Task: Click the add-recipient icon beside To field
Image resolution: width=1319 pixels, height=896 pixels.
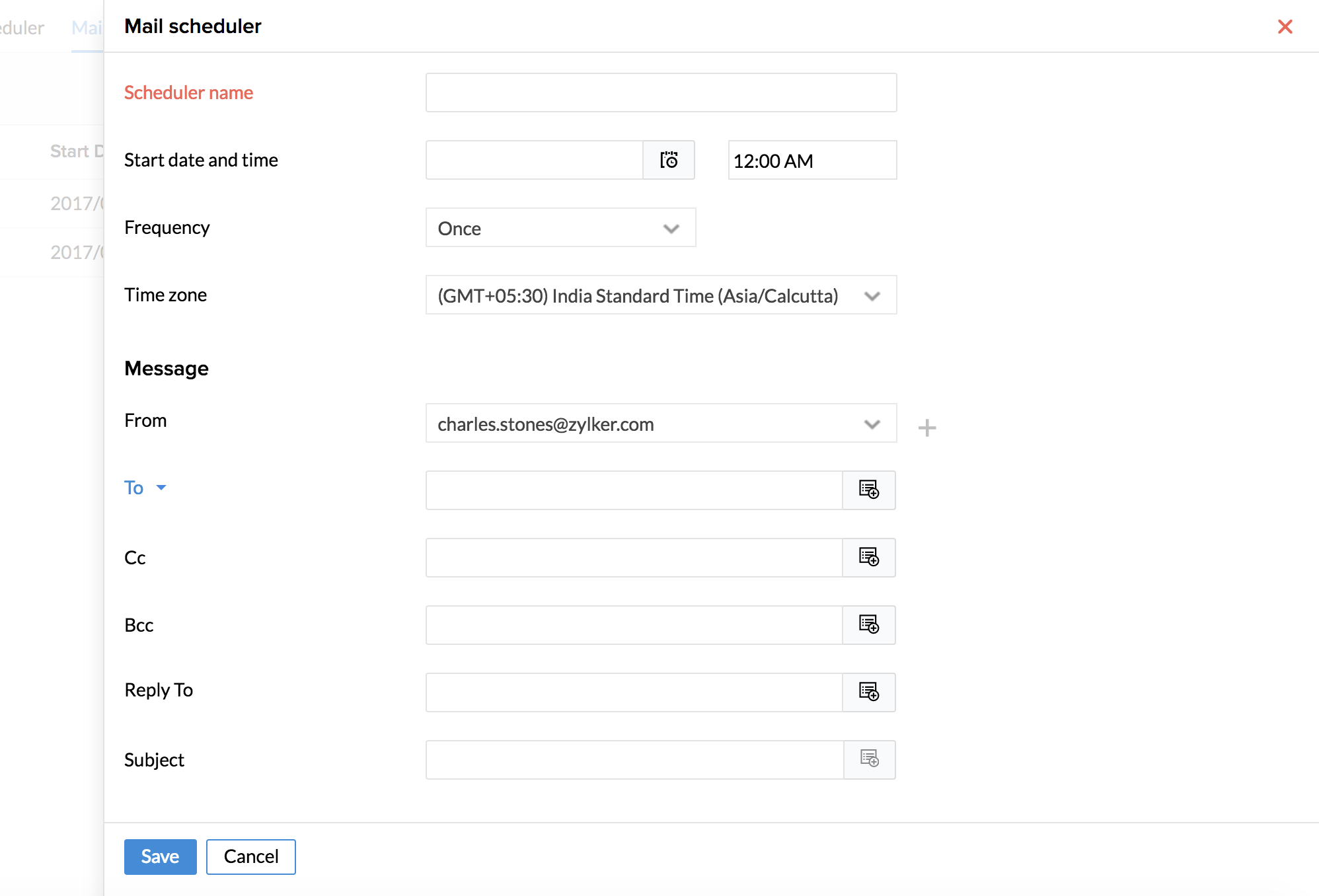Action: (x=869, y=490)
